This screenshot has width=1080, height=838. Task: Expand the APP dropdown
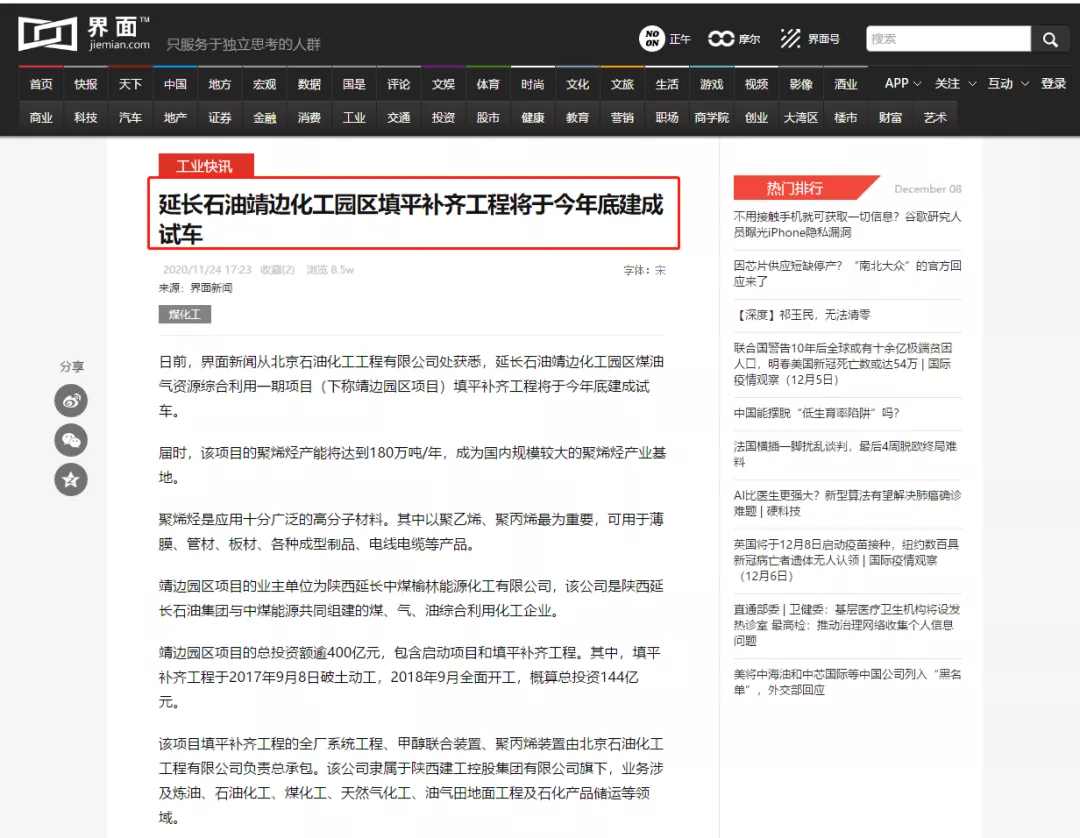[902, 83]
